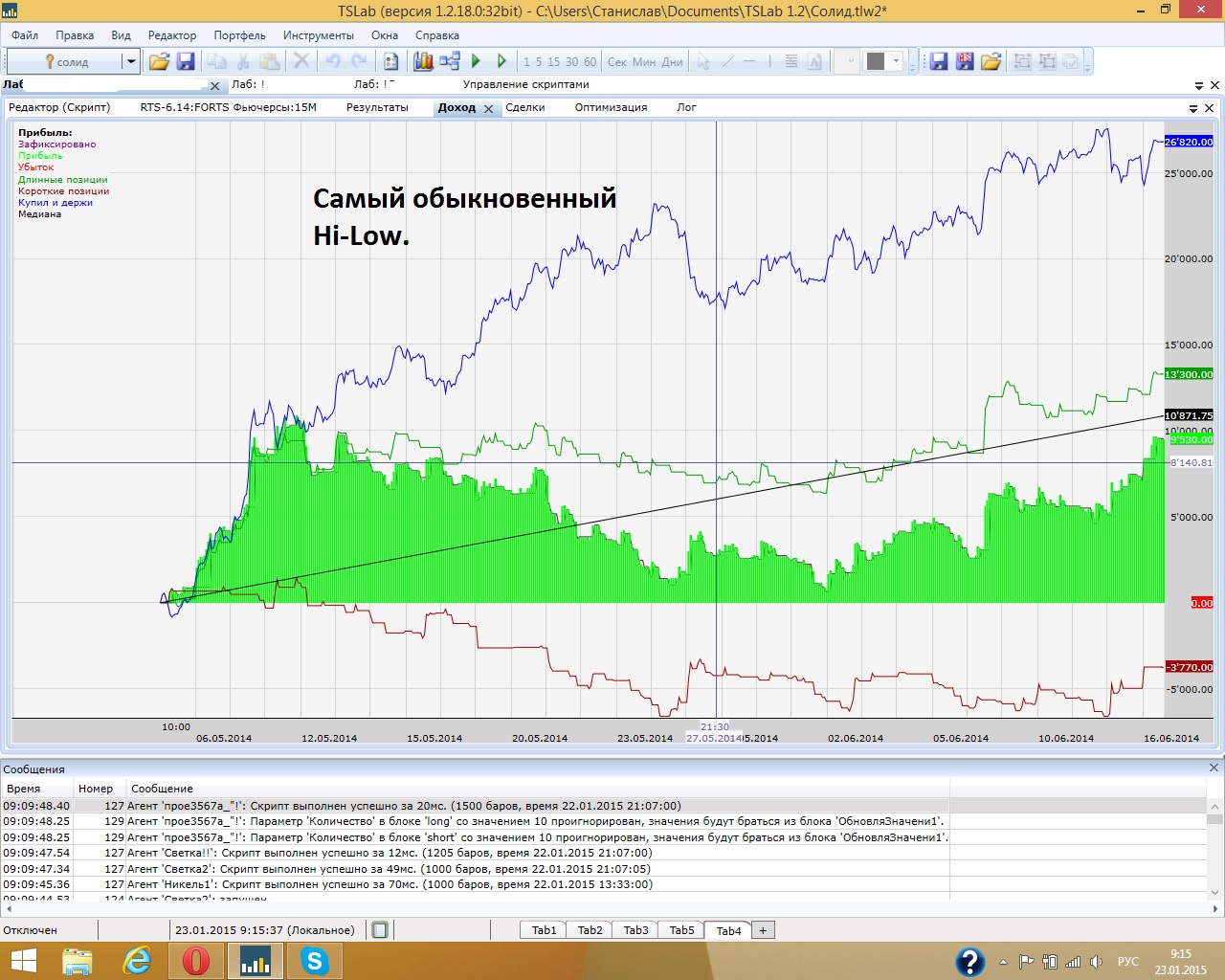Toggle the 'Купил и держи' legend series
Screen dimensions: 1225x980
pos(56,203)
